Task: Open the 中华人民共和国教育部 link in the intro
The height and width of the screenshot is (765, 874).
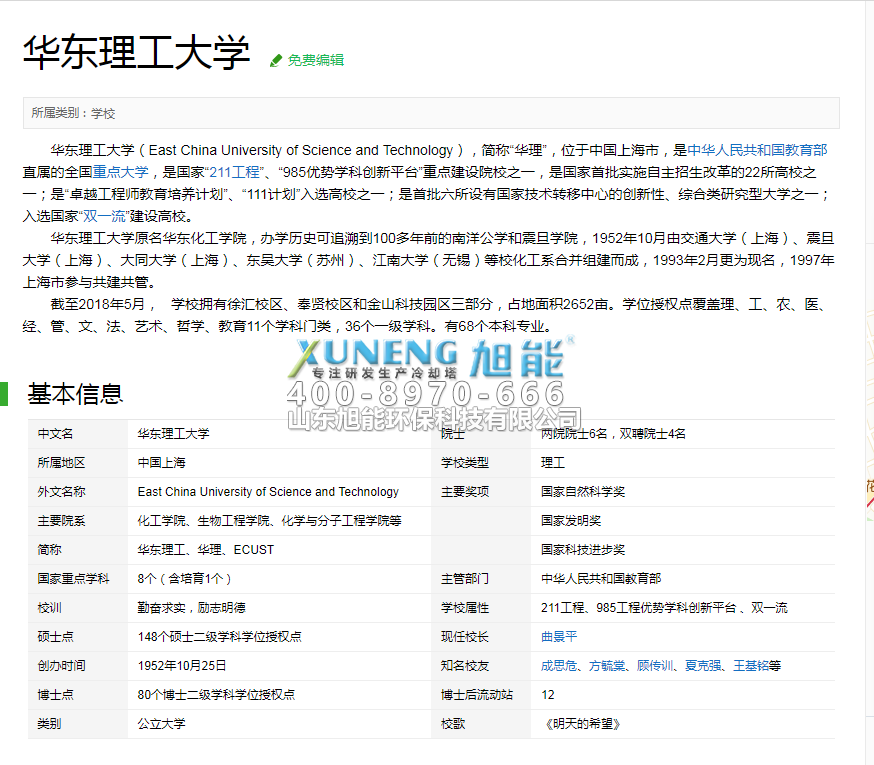Action: tap(757, 150)
